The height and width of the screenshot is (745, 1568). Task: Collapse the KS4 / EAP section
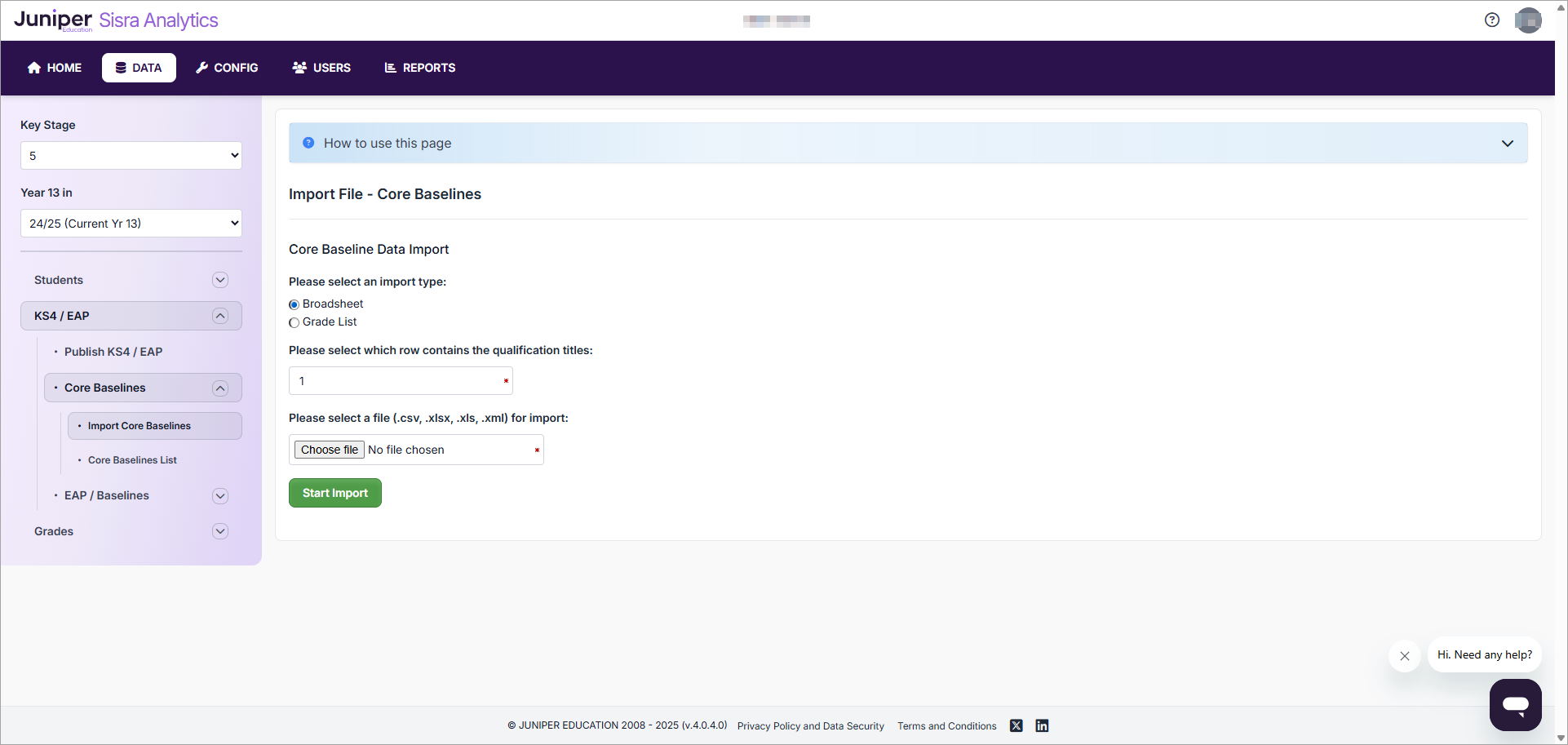pyautogui.click(x=219, y=316)
